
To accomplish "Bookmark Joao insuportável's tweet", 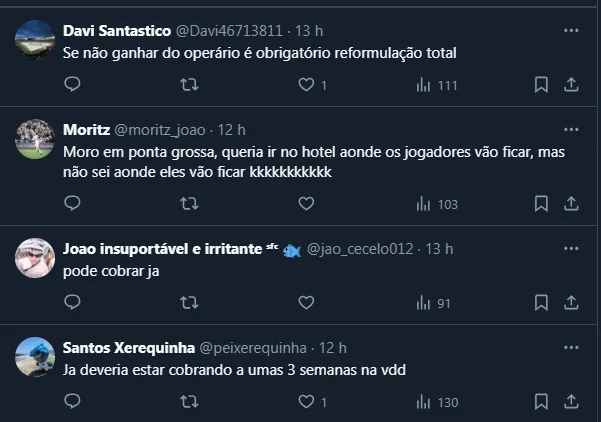I will click(541, 302).
